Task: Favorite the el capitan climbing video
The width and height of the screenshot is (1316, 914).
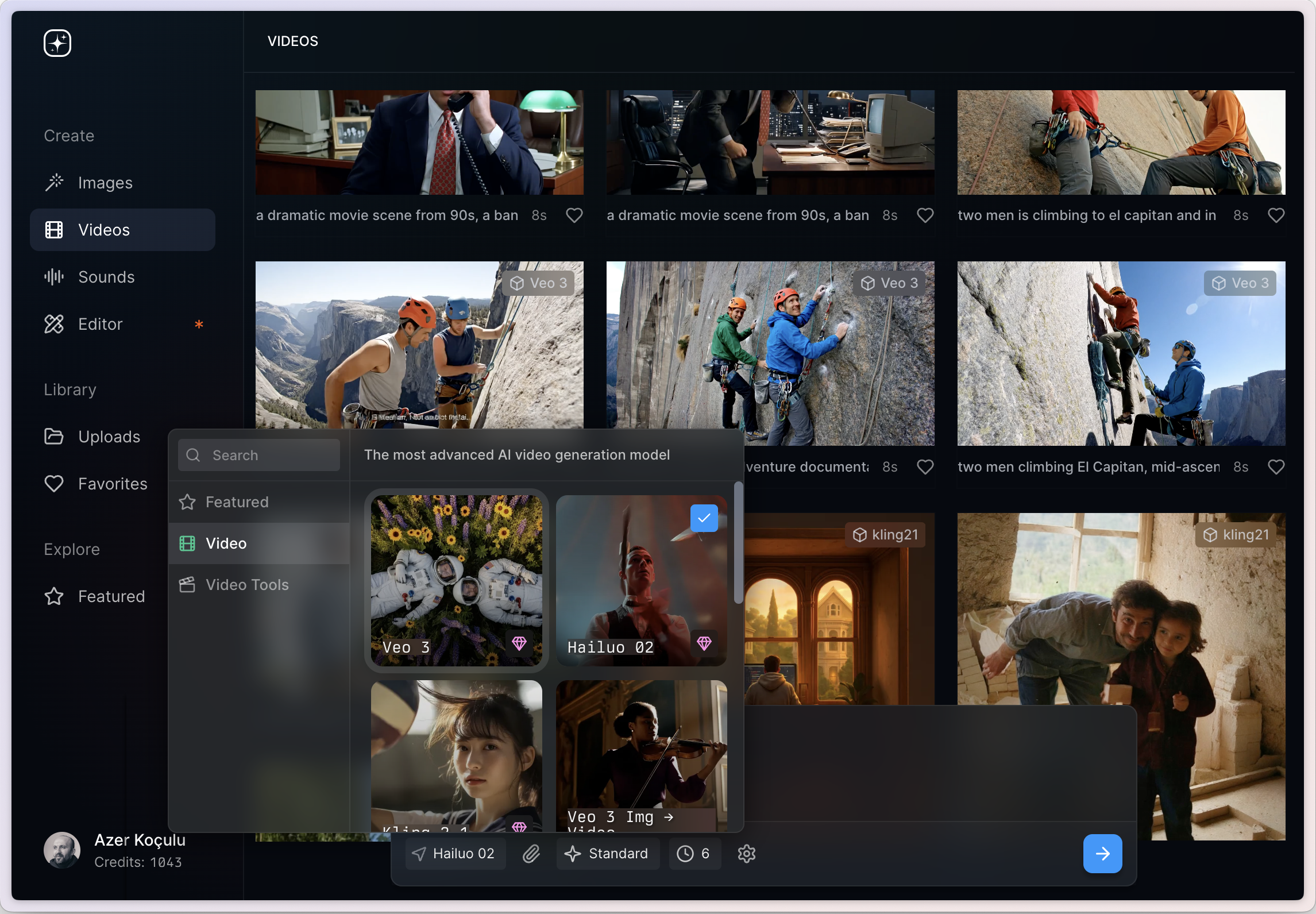Action: tap(1276, 215)
